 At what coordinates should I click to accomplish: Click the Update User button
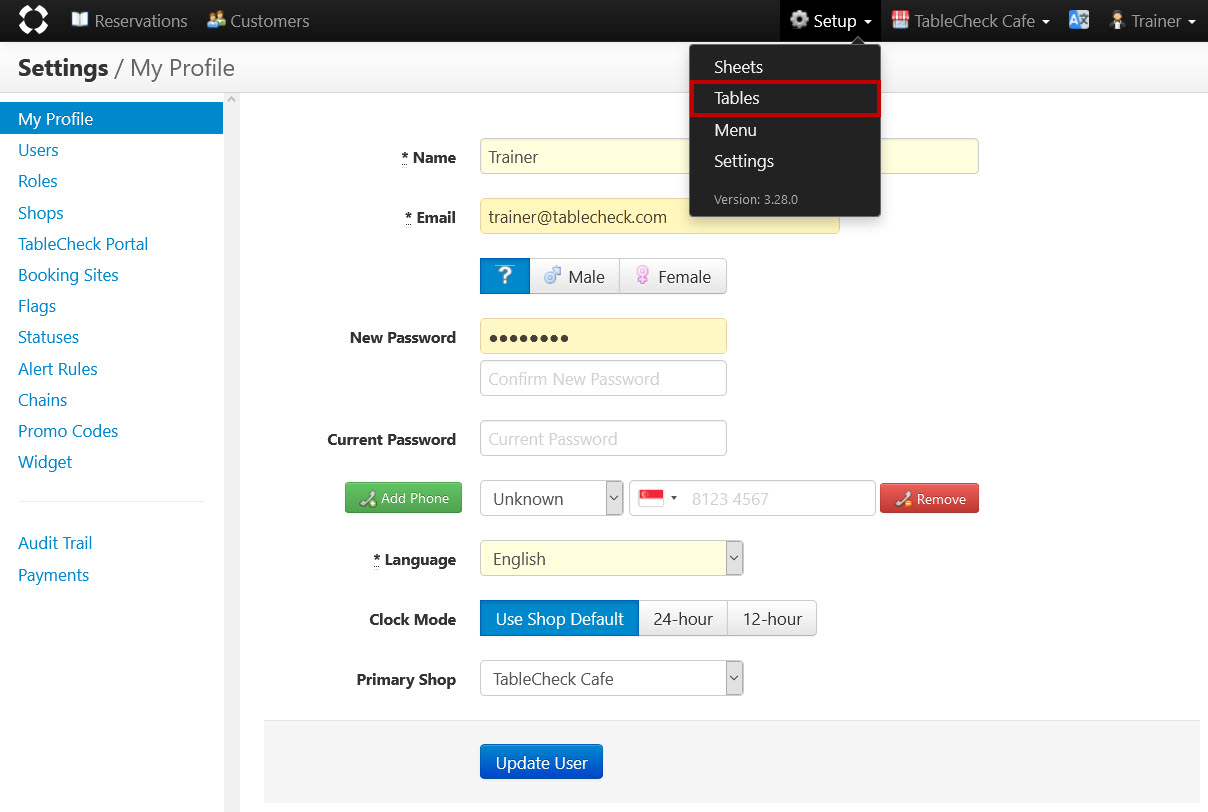541,762
